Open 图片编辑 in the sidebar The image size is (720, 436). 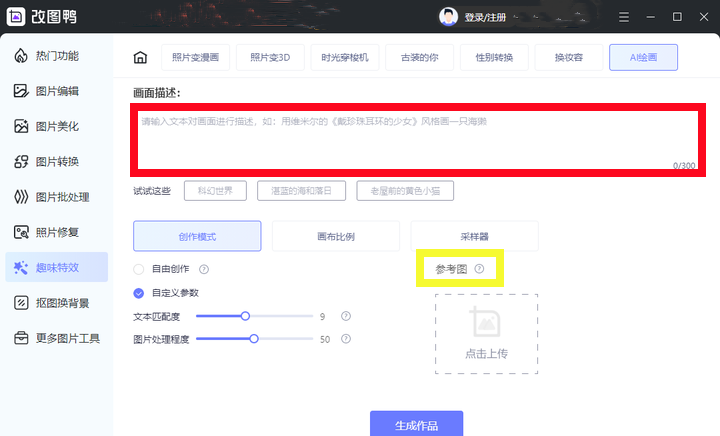coord(57,91)
